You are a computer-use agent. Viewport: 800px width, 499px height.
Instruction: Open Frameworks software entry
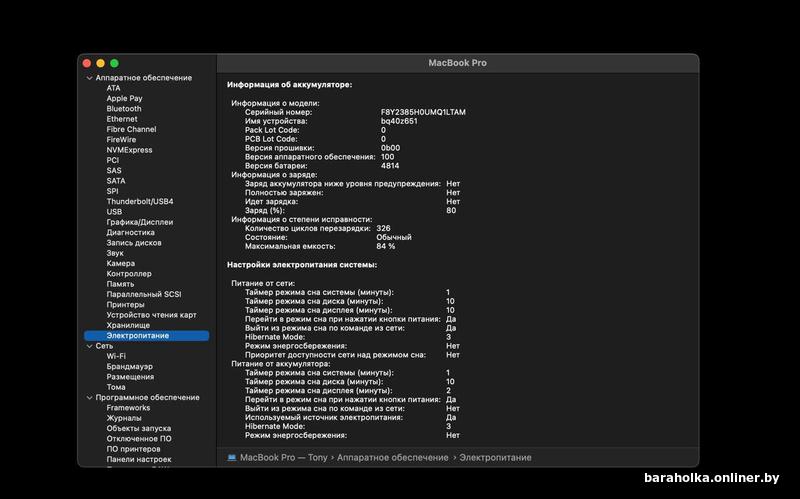[128, 408]
